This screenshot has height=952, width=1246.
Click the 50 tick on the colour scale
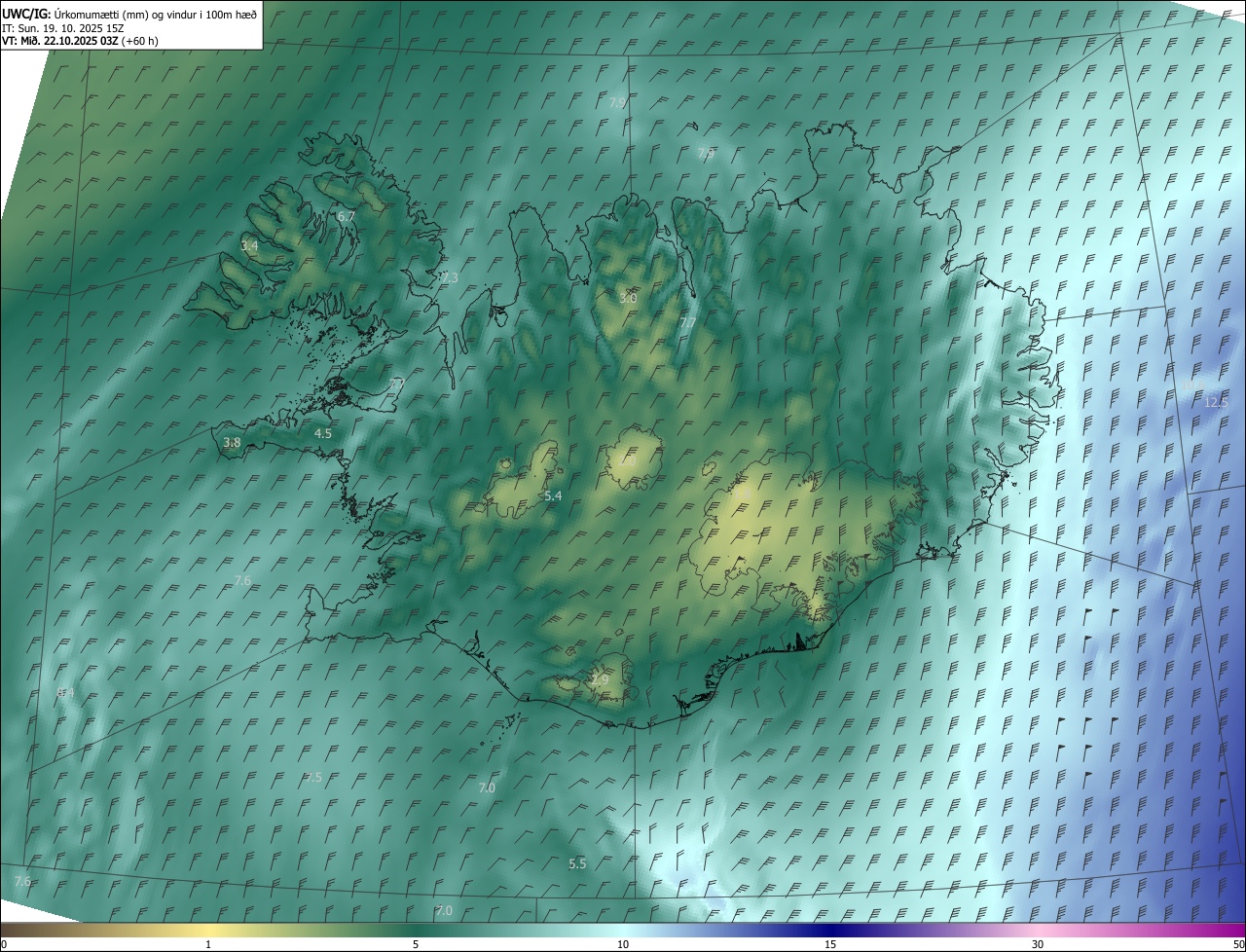(x=1238, y=944)
